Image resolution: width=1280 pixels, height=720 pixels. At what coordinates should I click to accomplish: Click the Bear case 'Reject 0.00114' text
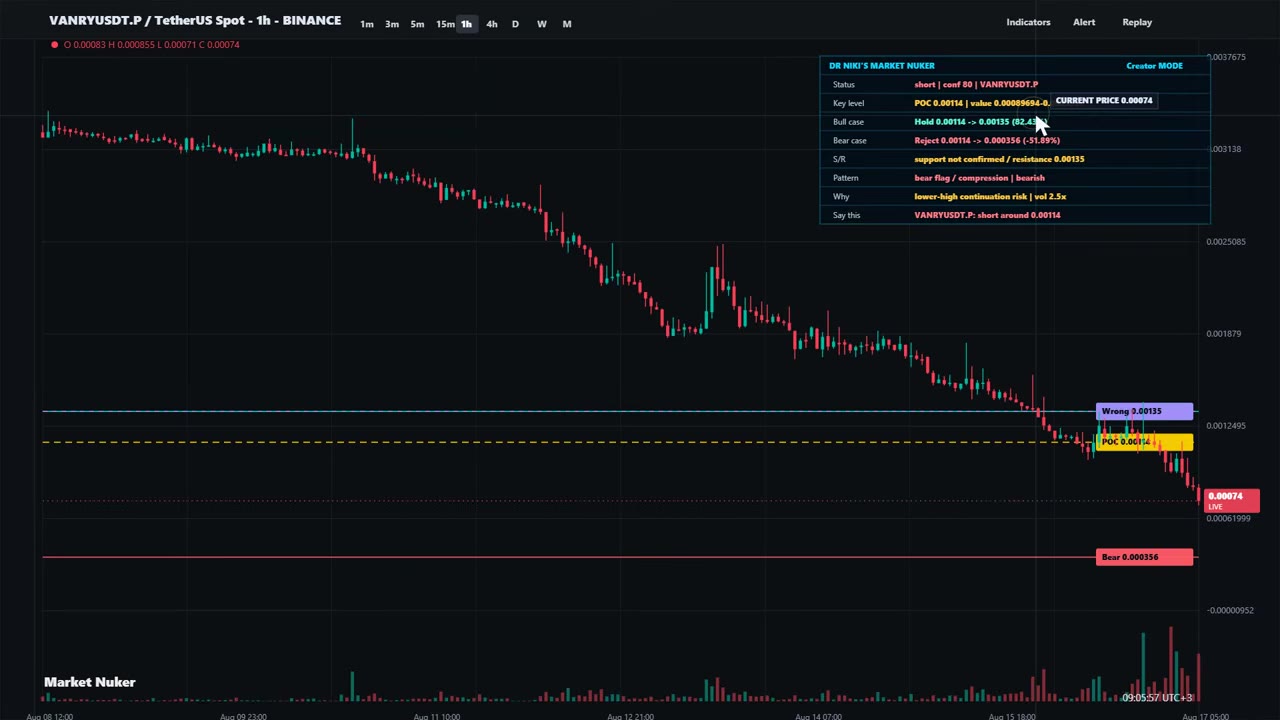point(987,141)
